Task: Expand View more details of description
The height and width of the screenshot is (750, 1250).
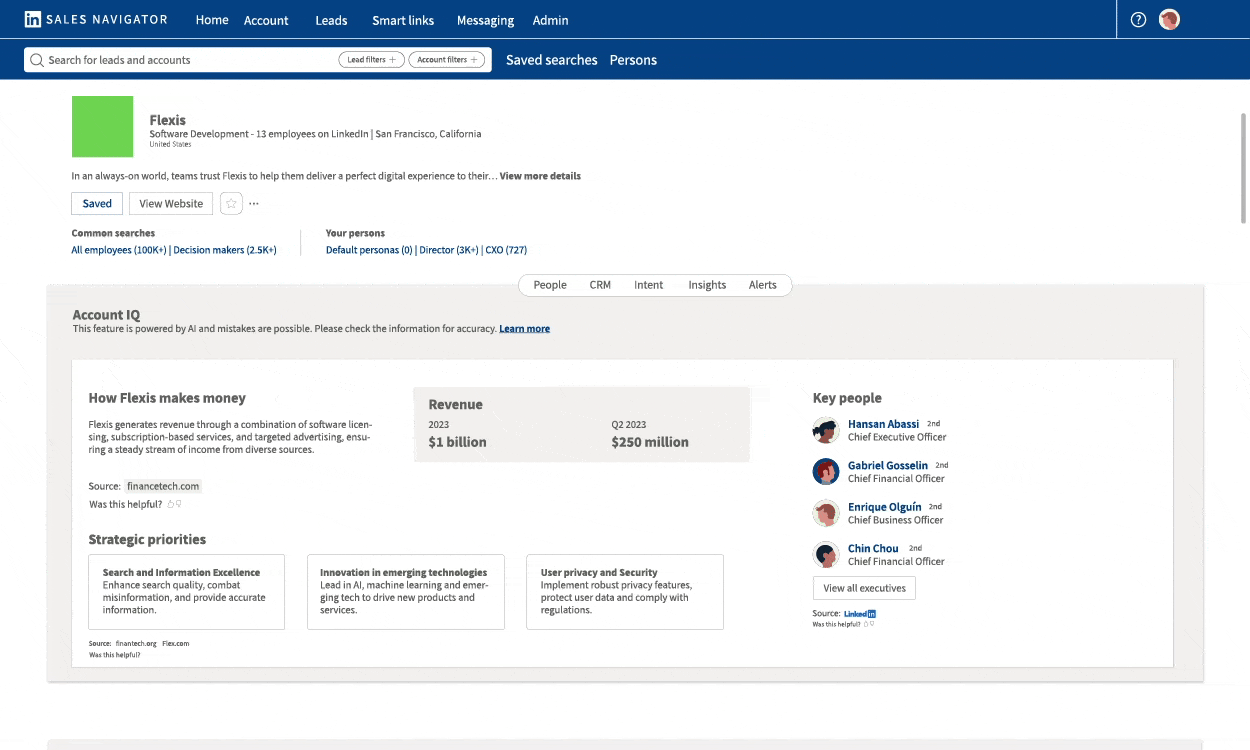Action: tap(540, 176)
